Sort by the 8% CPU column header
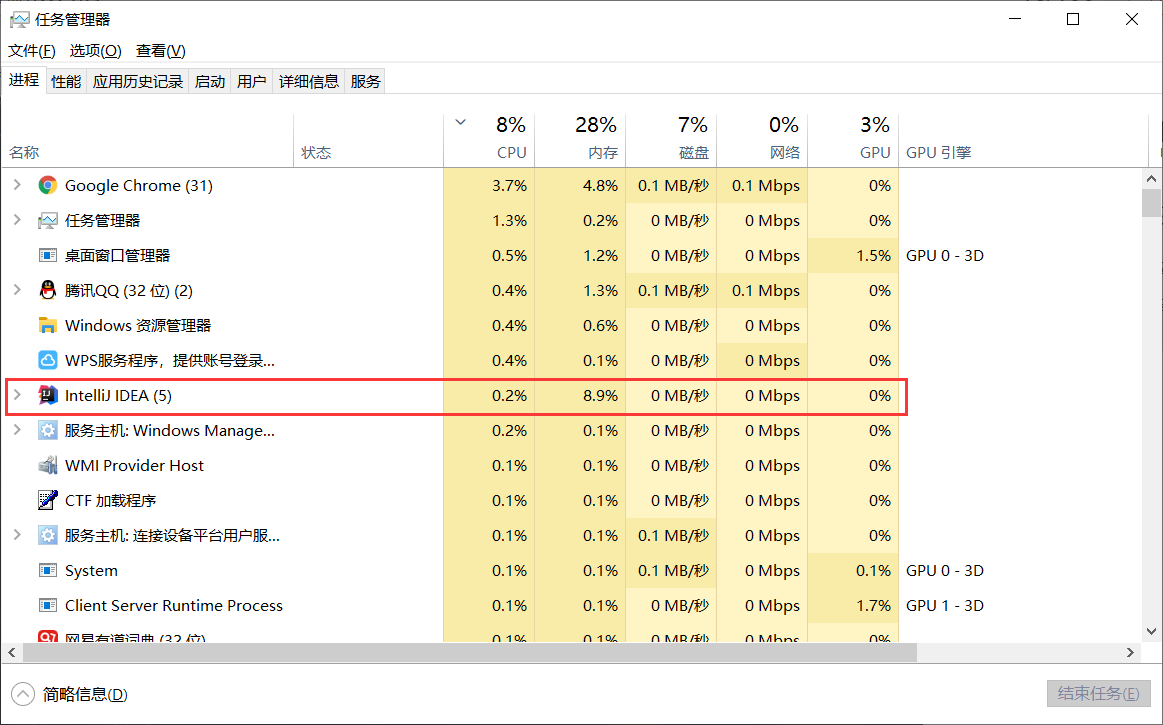Image resolution: width=1163 pixels, height=725 pixels. tap(489, 141)
